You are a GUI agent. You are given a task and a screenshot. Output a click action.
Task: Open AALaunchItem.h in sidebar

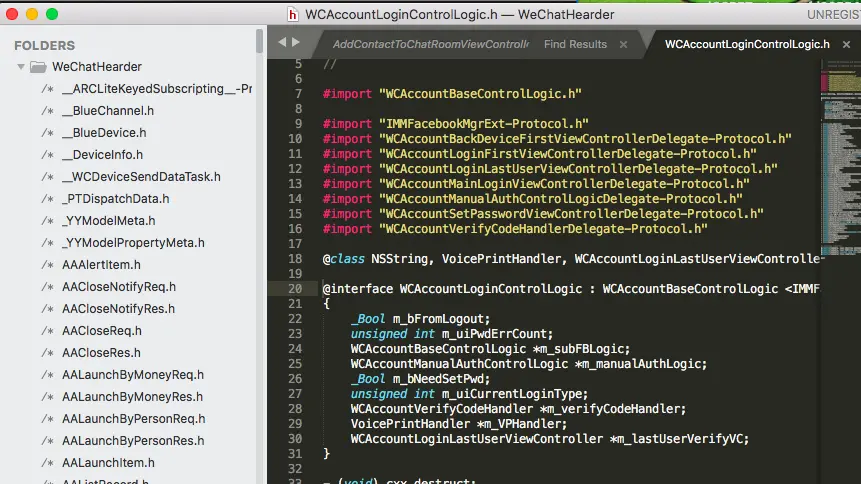[108, 463]
